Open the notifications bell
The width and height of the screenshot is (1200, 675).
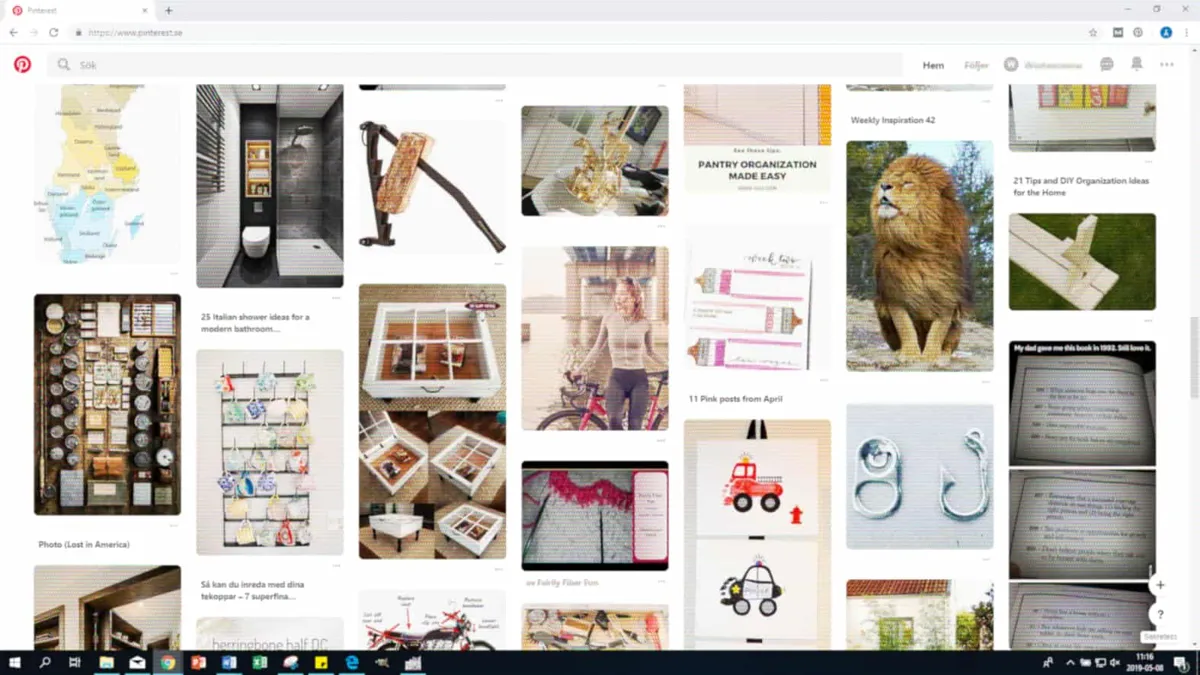coord(1136,64)
